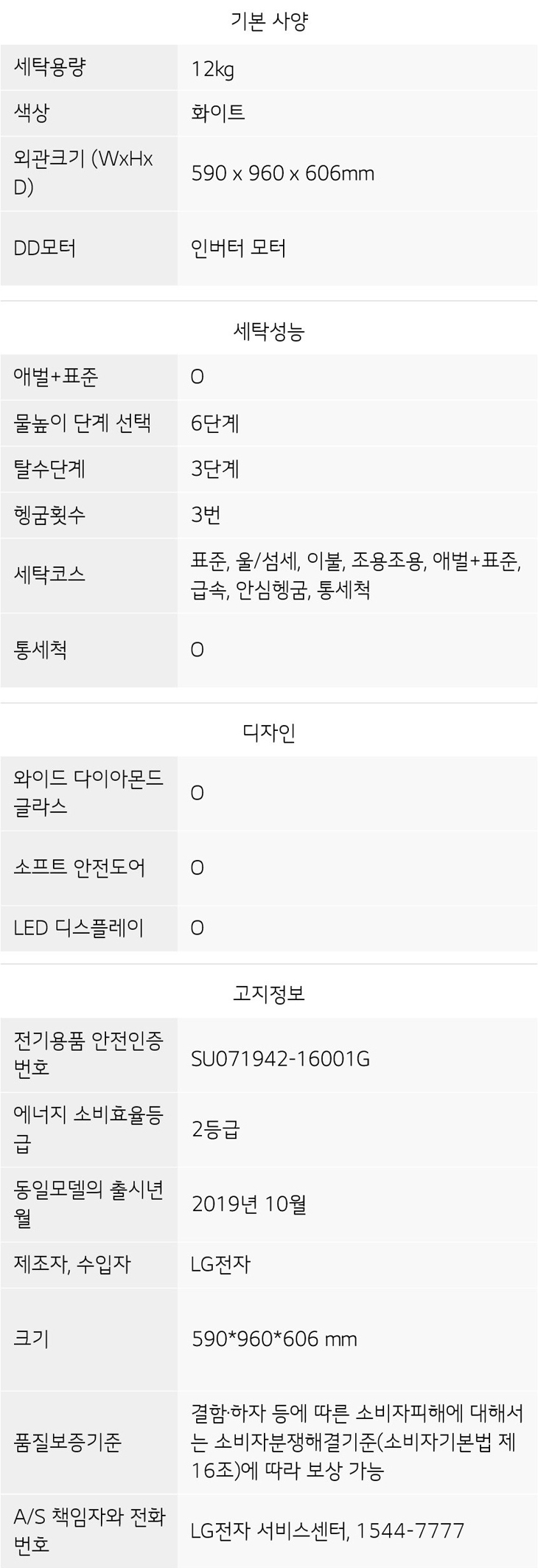538x1568 pixels.
Task: Click the 디자인 section heading
Action: click(x=269, y=732)
